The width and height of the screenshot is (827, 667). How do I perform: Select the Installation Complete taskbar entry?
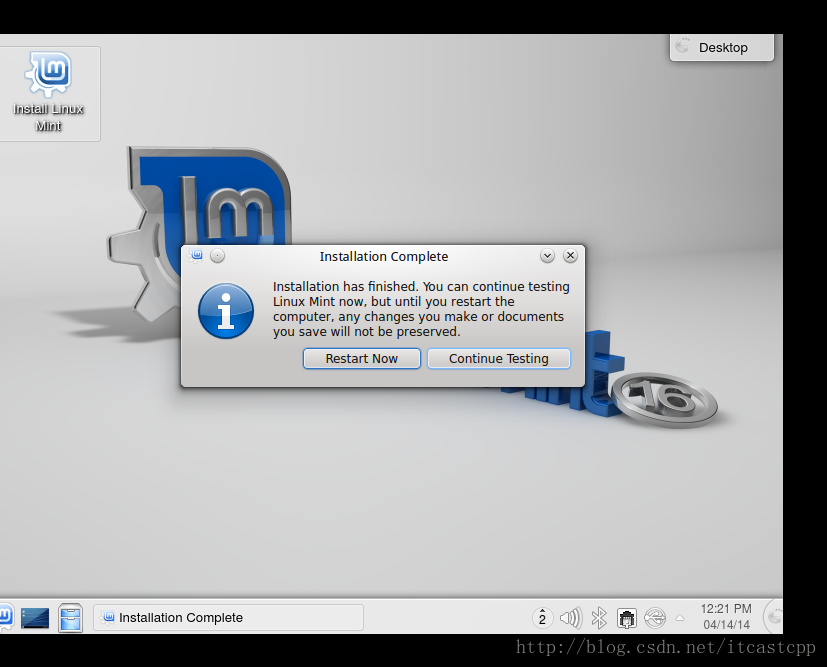coord(228,617)
